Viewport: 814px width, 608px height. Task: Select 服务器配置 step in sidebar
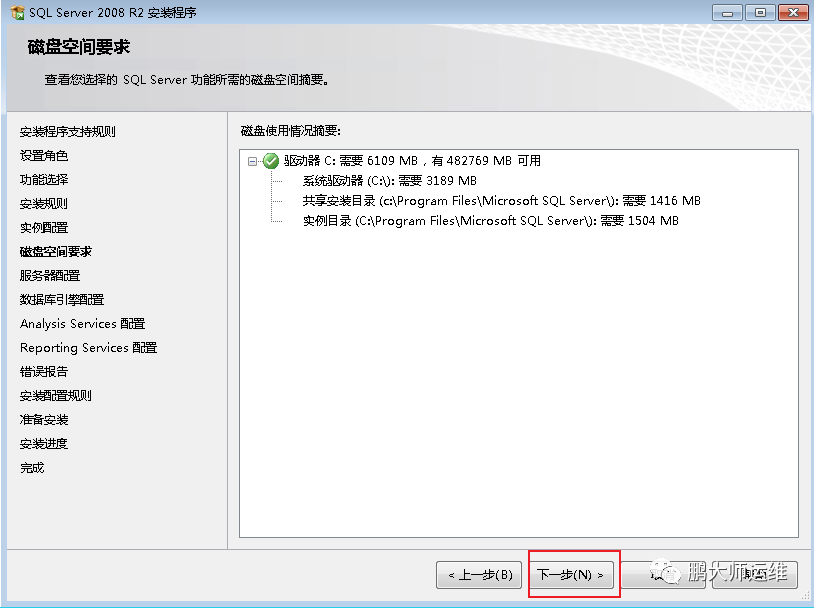50,276
